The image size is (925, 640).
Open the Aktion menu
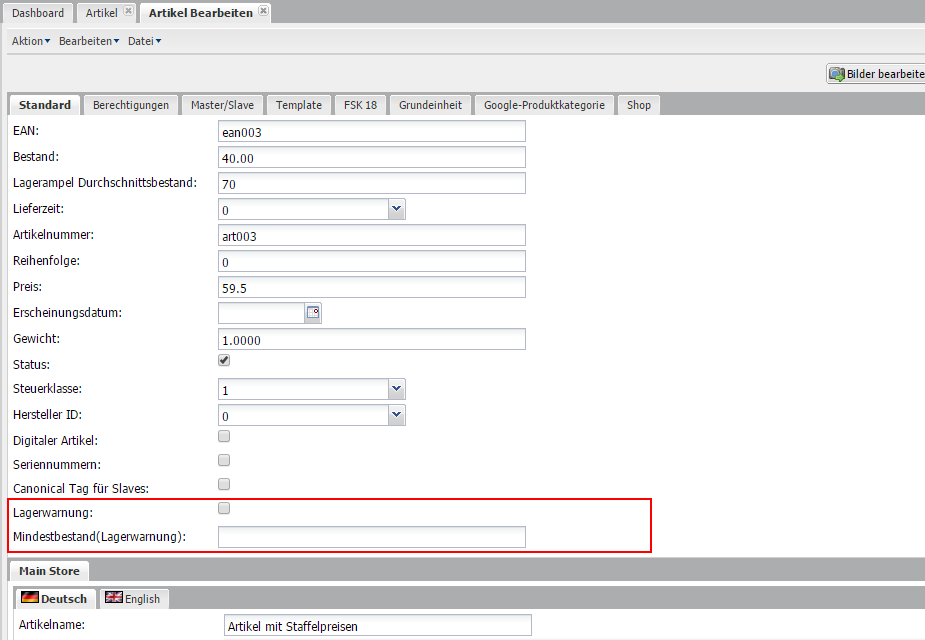tap(30, 41)
